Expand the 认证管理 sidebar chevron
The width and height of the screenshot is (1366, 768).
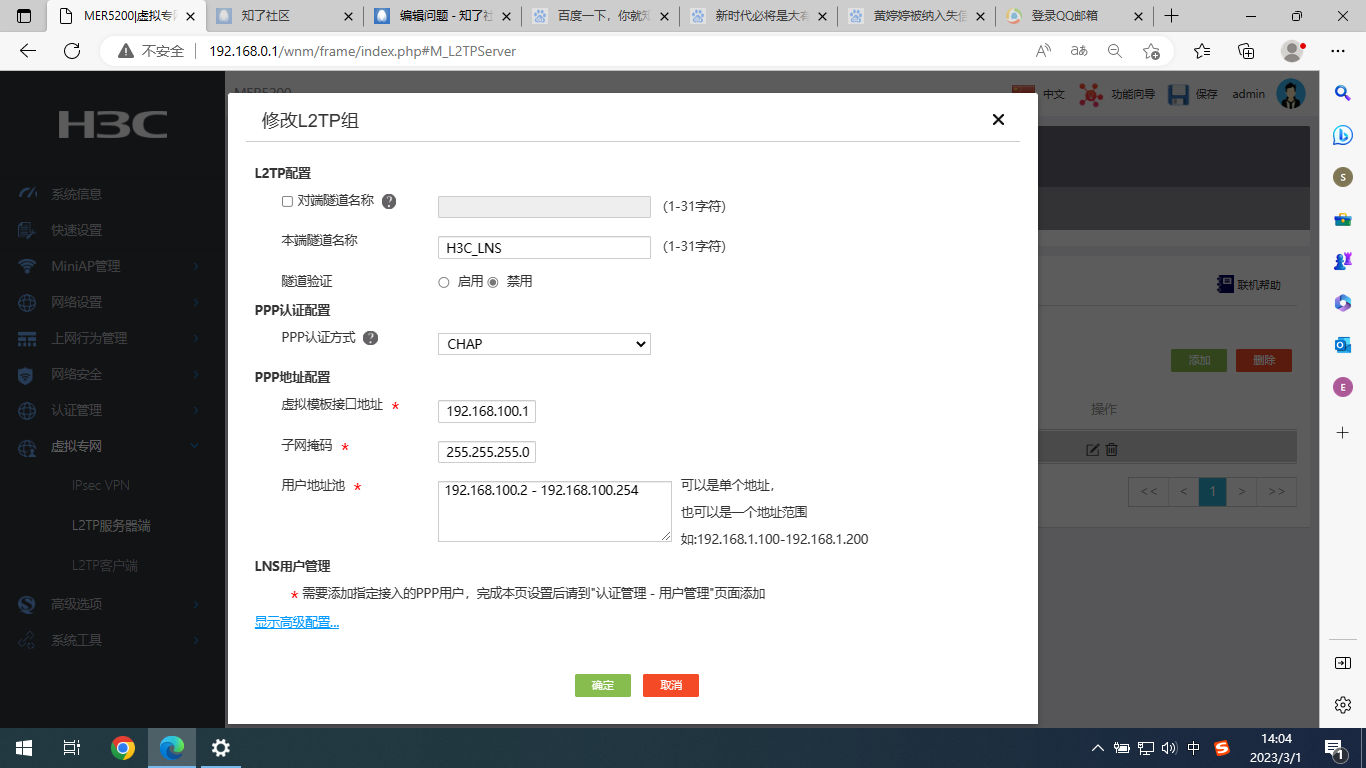[x=196, y=410]
